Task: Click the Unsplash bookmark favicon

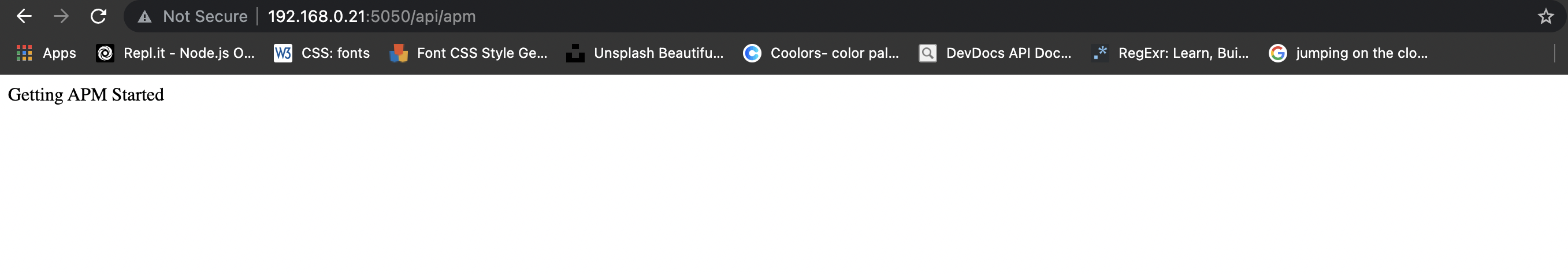Action: (575, 54)
